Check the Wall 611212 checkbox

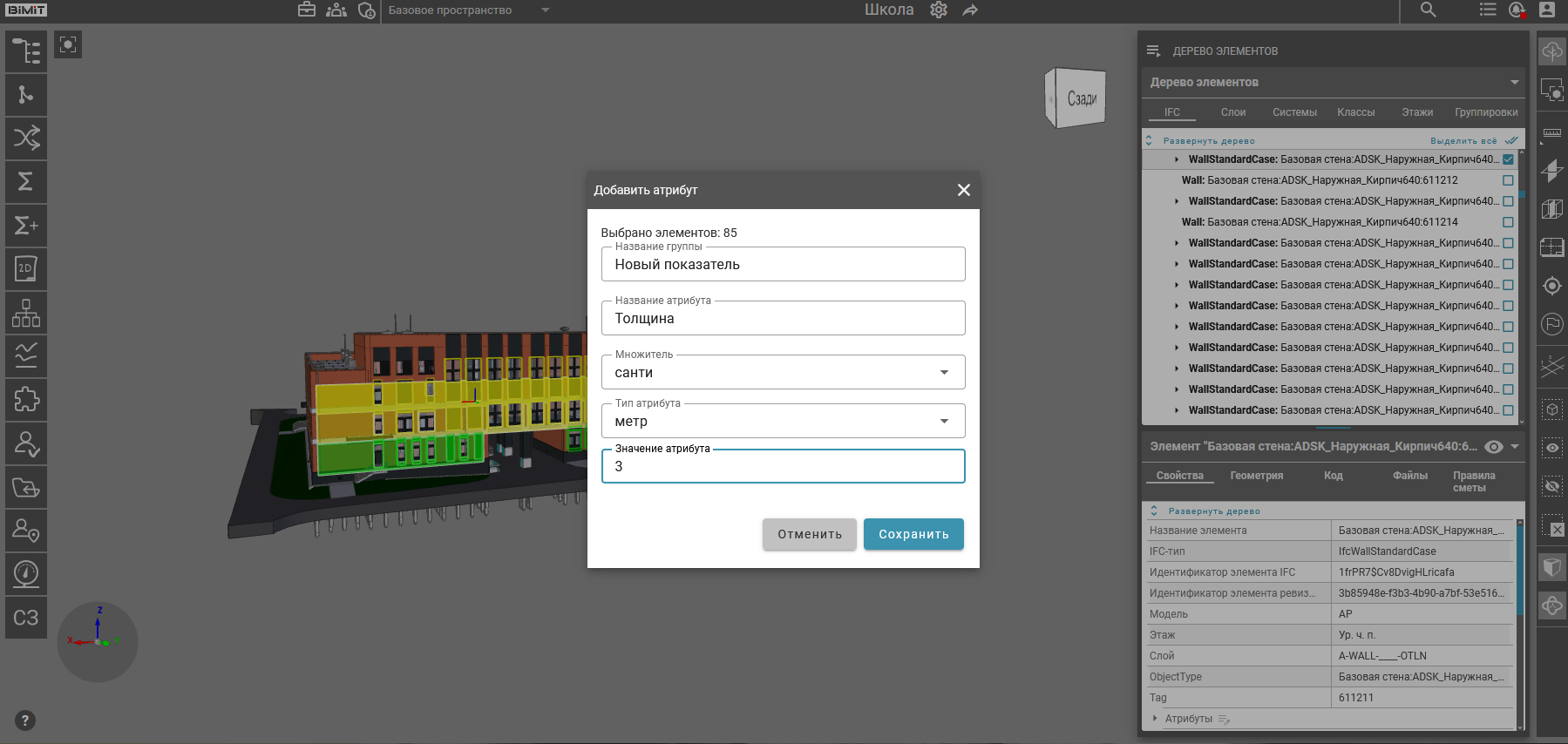pos(1508,180)
